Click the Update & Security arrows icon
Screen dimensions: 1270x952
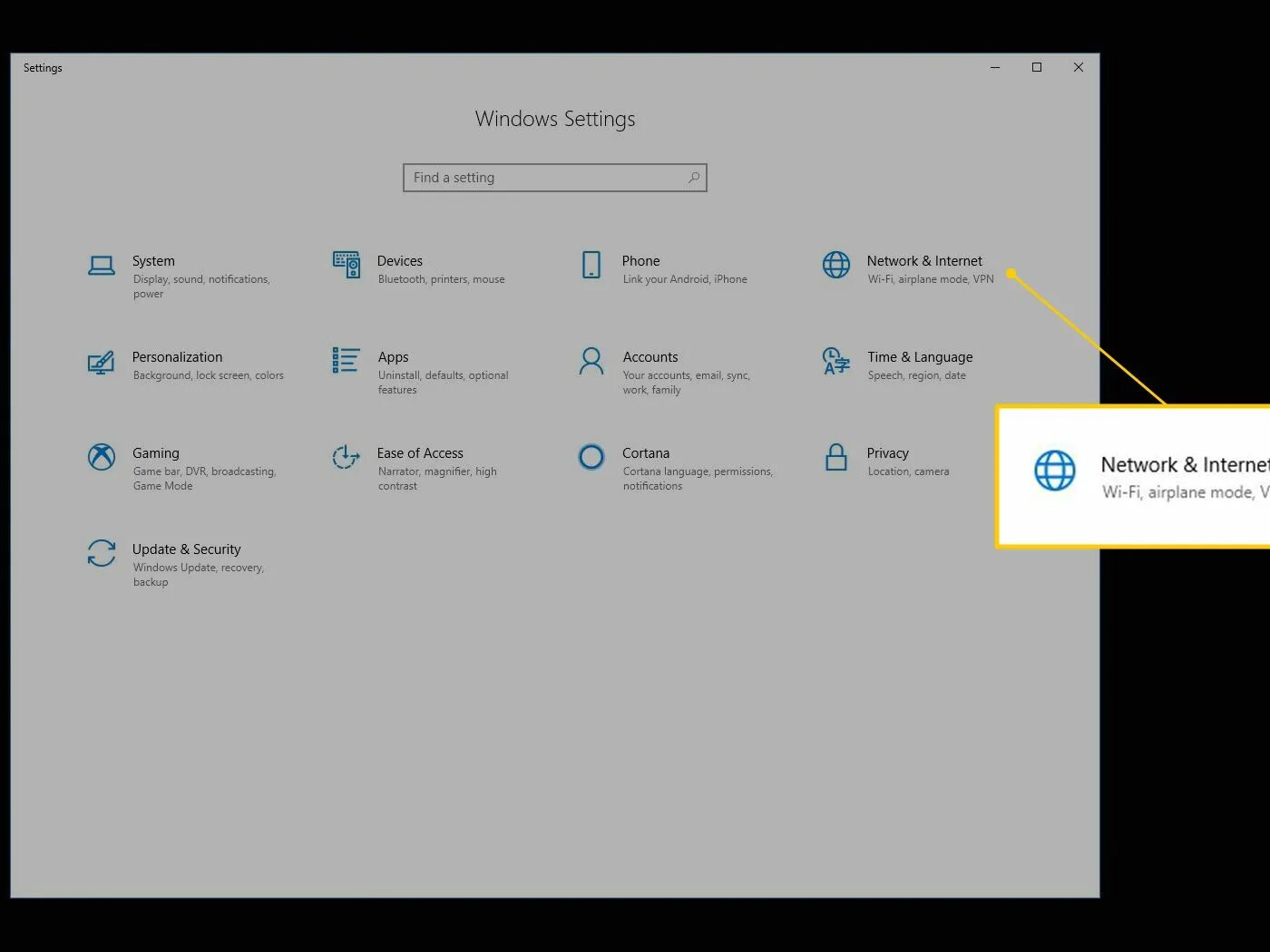(102, 553)
